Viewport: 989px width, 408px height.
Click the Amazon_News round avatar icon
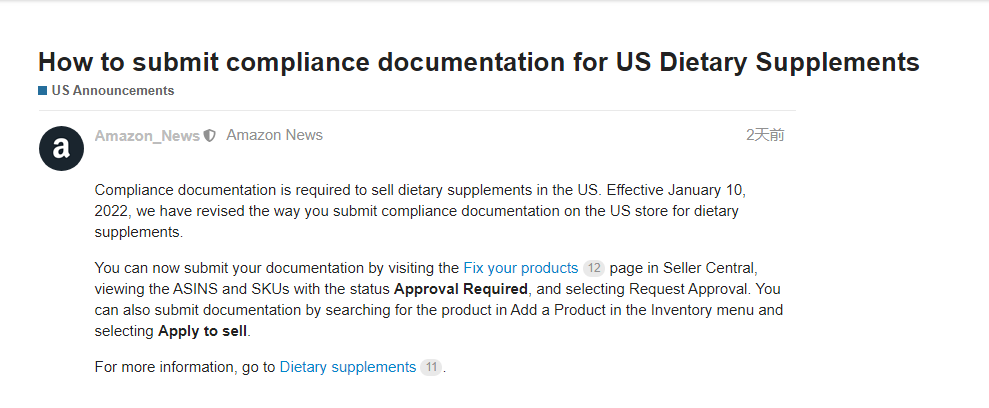click(x=61, y=149)
